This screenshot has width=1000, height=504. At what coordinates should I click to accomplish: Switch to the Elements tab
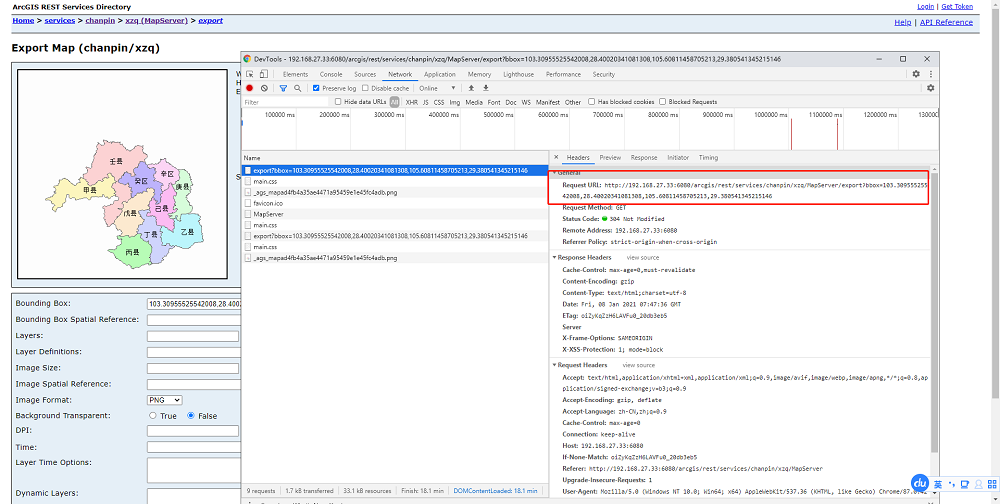tap(295, 75)
